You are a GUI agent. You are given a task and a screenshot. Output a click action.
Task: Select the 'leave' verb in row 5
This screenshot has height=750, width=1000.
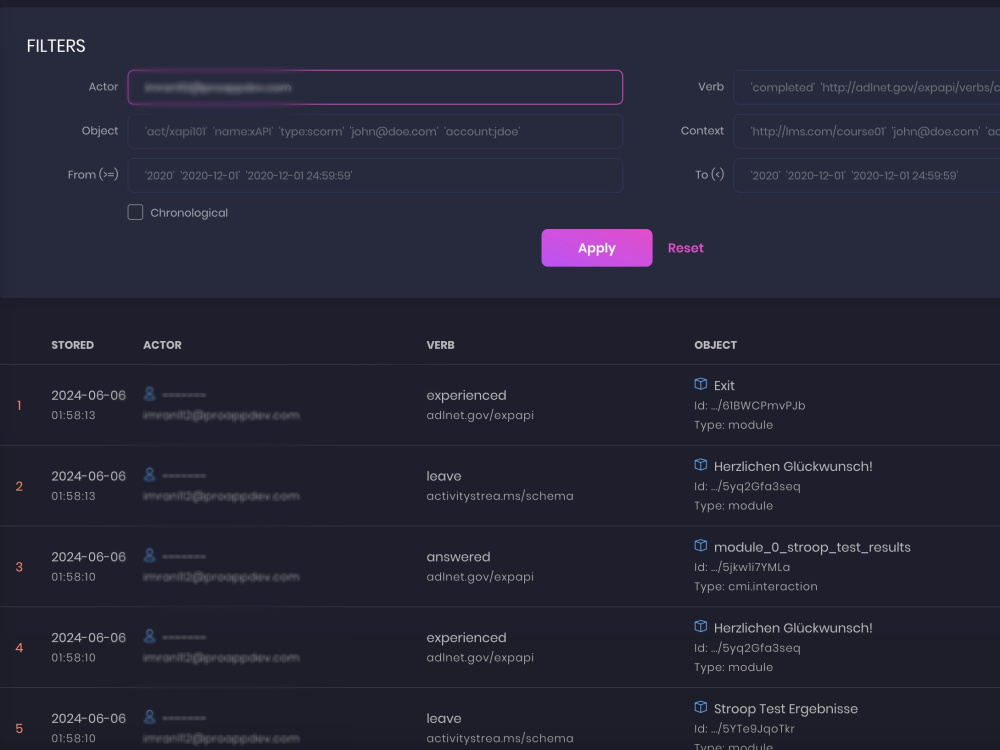[444, 718]
